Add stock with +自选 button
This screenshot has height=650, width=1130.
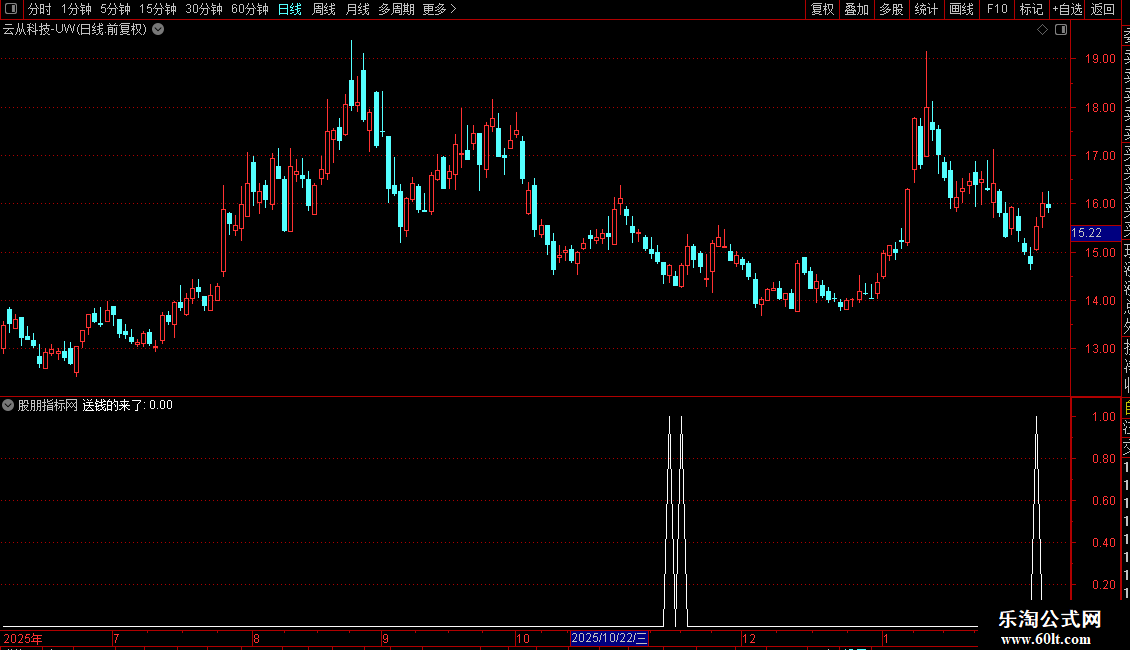(1067, 9)
